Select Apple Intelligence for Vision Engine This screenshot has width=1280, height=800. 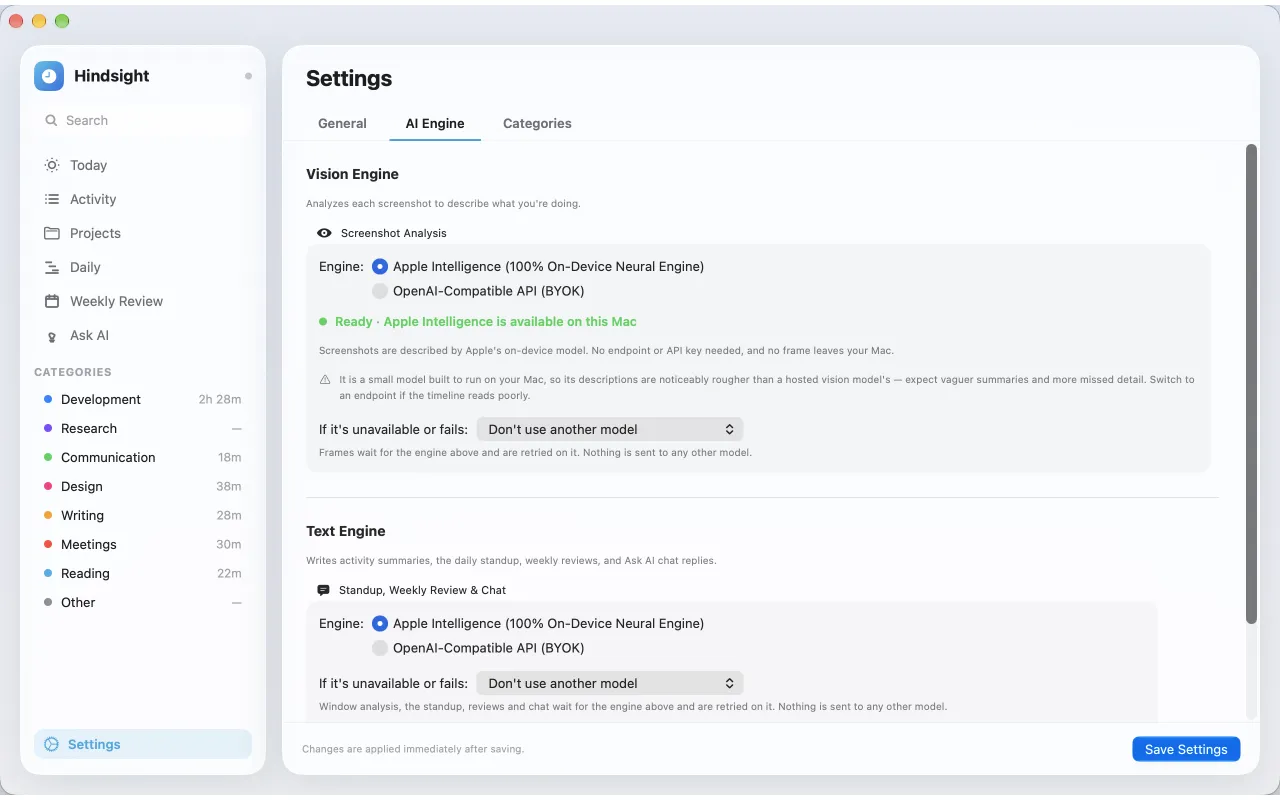[x=380, y=267]
